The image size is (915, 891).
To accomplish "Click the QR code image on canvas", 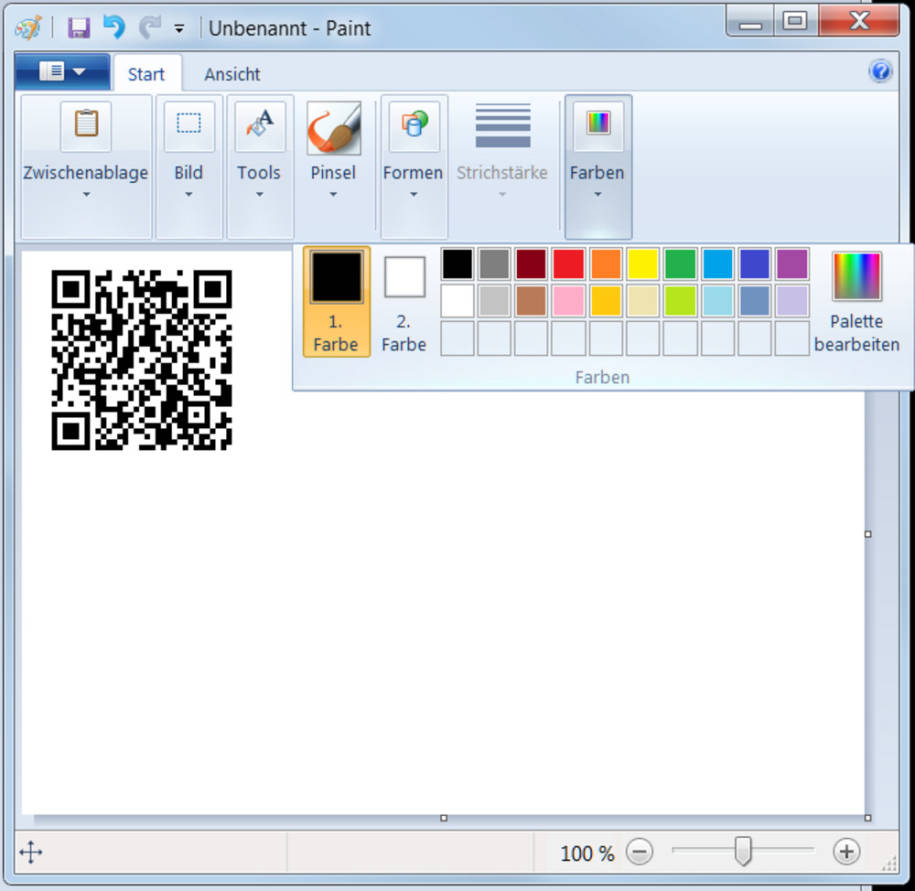I will click(142, 360).
